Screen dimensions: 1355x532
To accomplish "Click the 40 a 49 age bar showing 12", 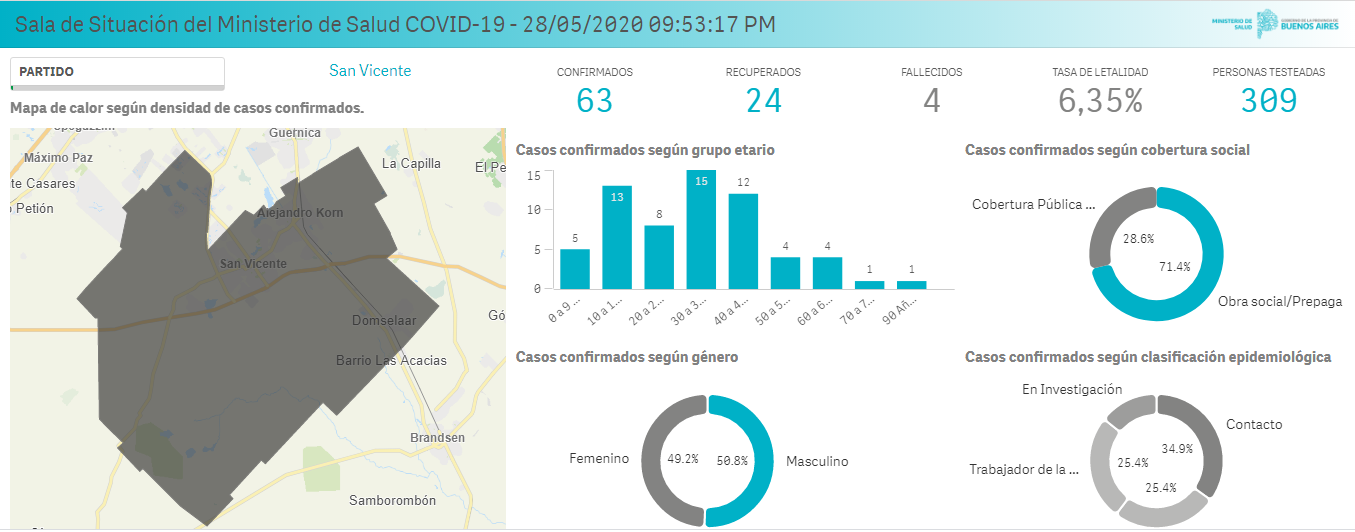I will point(742,241).
